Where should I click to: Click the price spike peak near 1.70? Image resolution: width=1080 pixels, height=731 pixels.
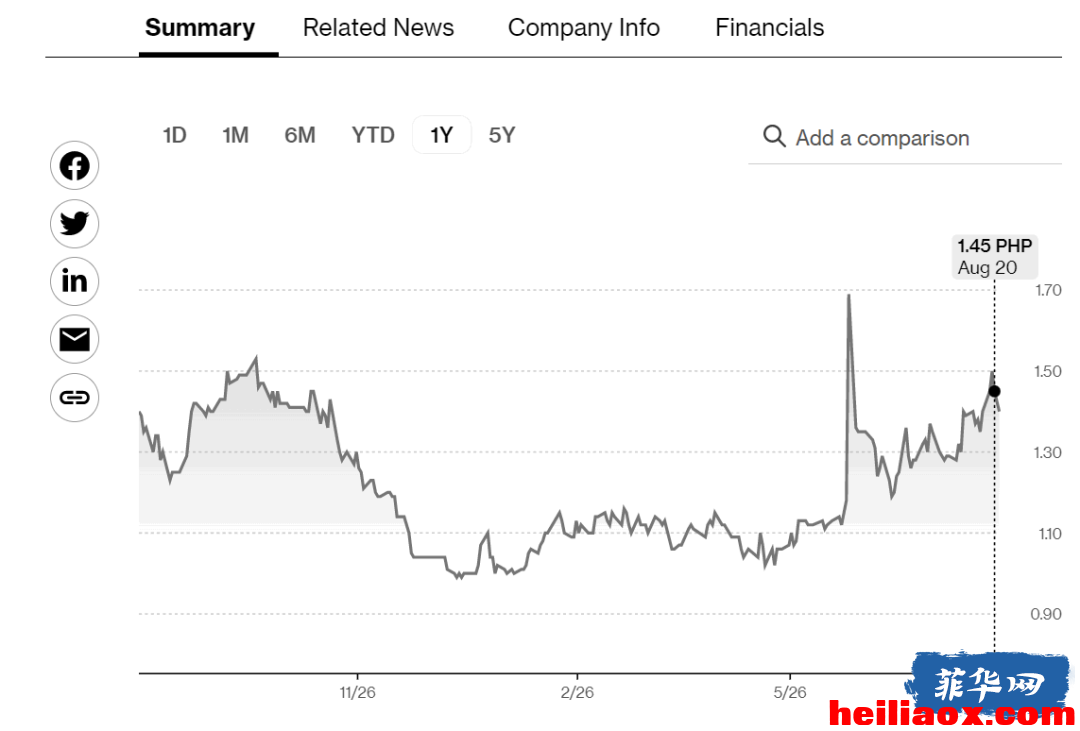pyautogui.click(x=849, y=296)
